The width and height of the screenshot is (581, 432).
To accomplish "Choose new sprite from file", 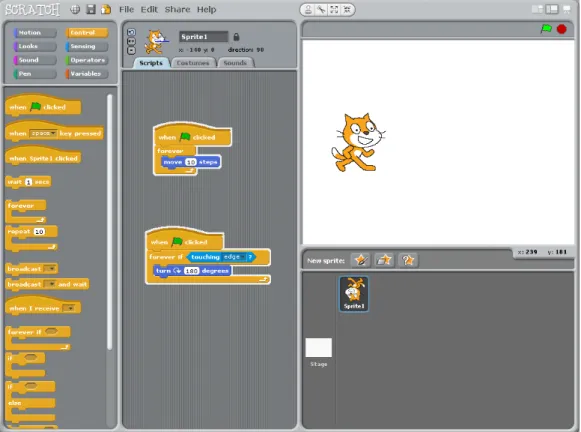I will pyautogui.click(x=384, y=260).
